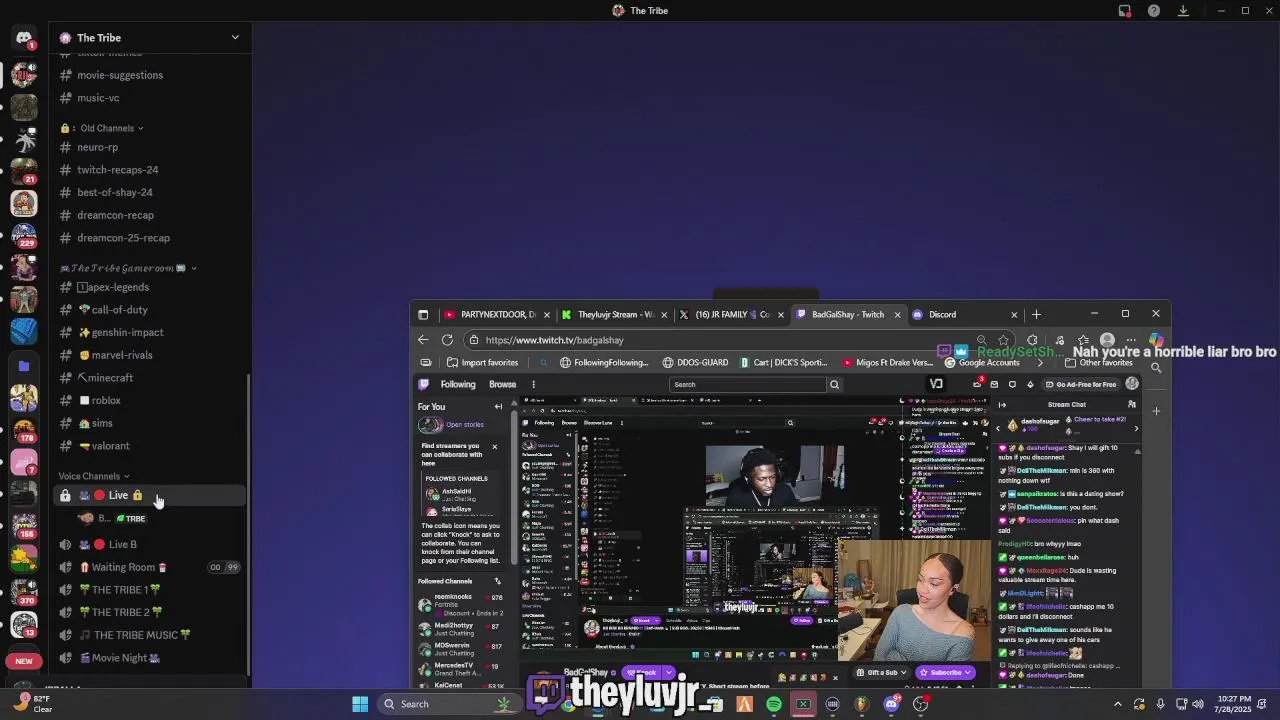The height and width of the screenshot is (720, 1280).
Task: Click the Windows taskbar search box
Action: point(447,704)
